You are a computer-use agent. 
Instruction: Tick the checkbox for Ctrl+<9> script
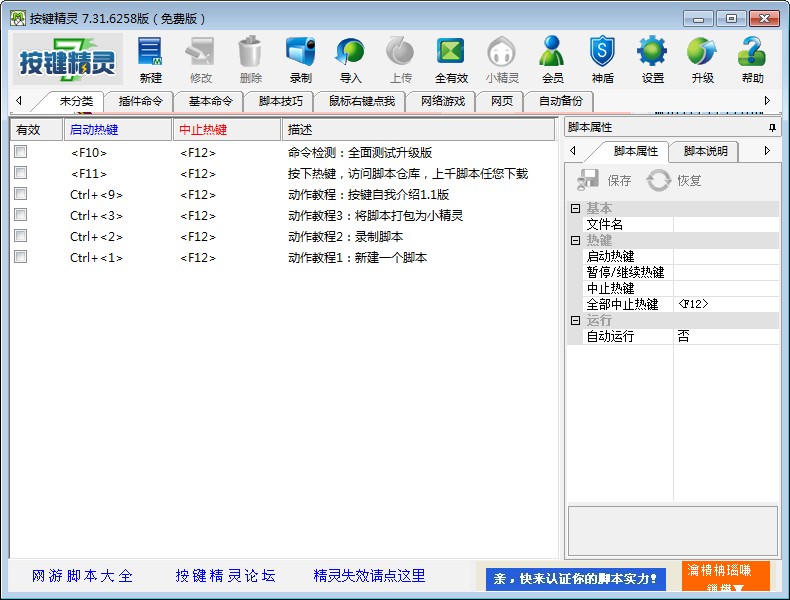pyautogui.click(x=21, y=194)
